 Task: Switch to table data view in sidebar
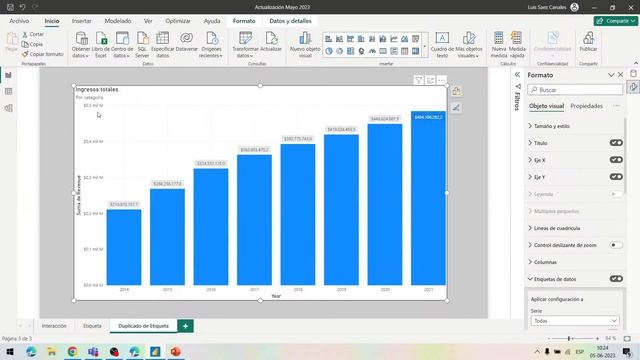(x=8, y=91)
